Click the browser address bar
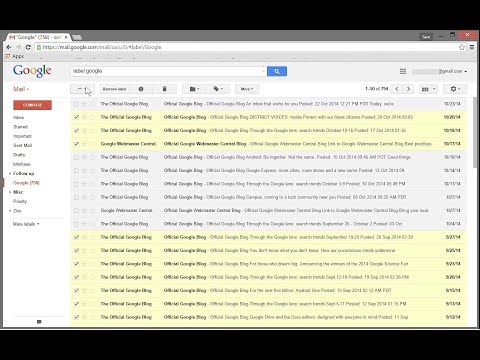480x360 pixels. pyautogui.click(x=247, y=47)
